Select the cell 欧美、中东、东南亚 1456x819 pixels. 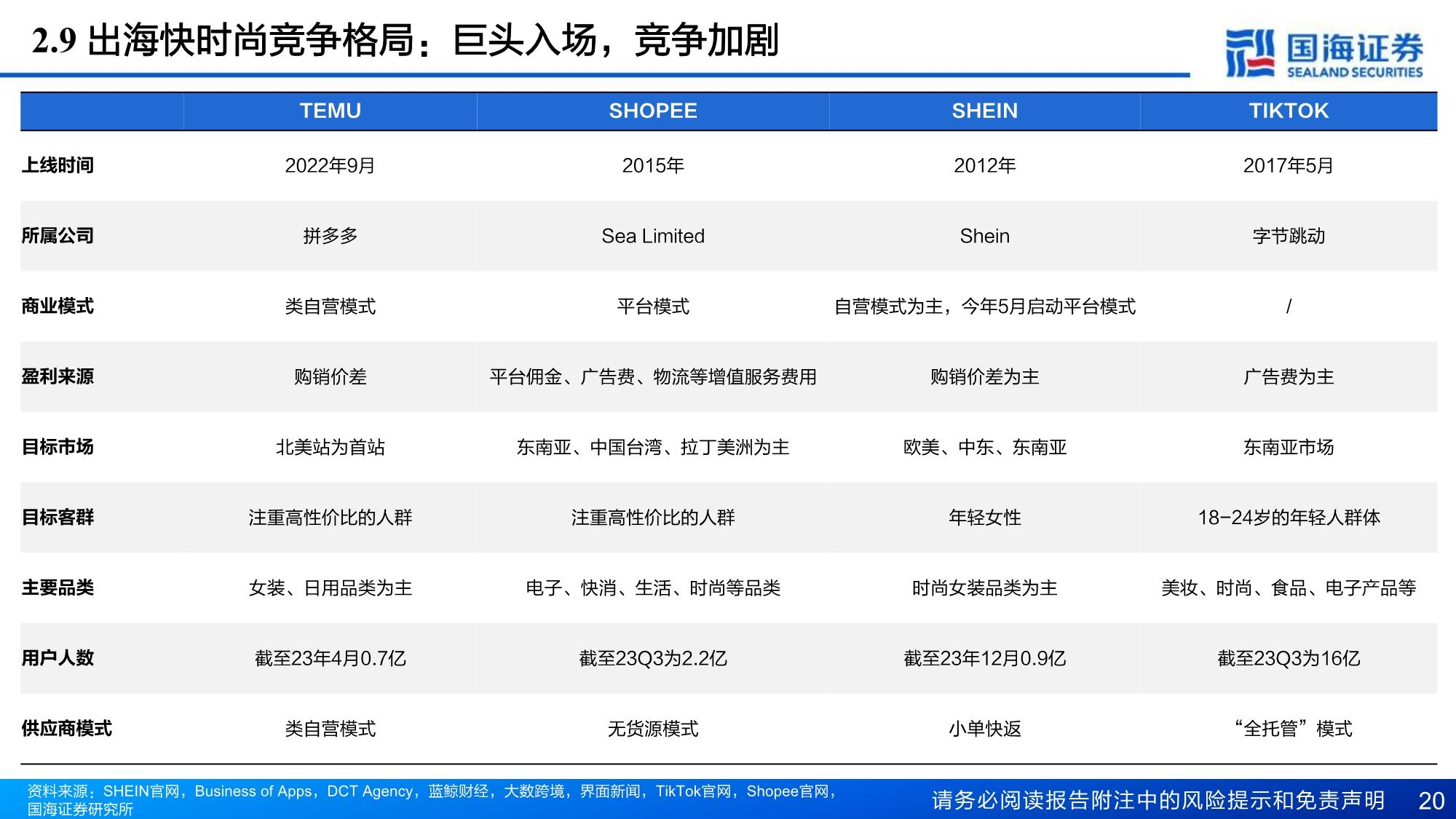pyautogui.click(x=984, y=447)
